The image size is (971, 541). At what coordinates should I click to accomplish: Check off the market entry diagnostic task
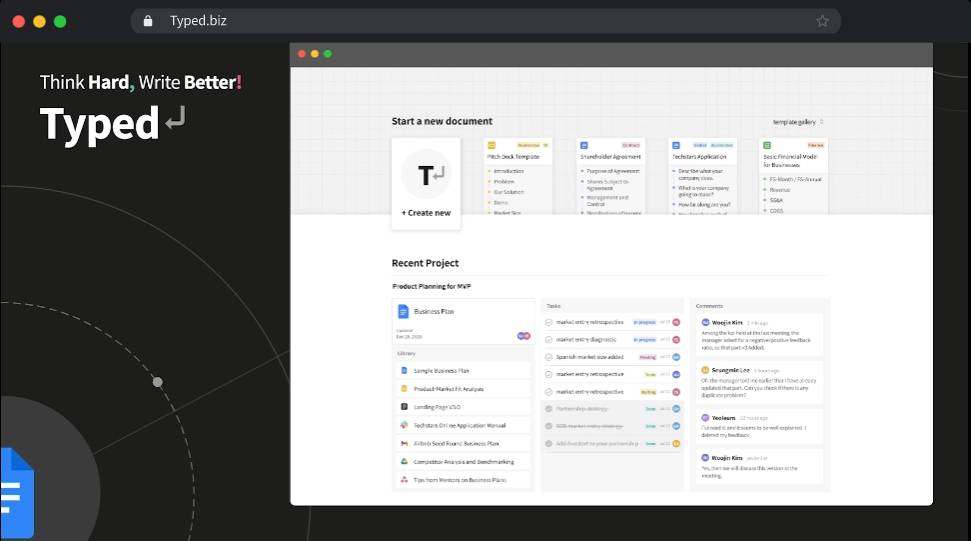pos(549,339)
